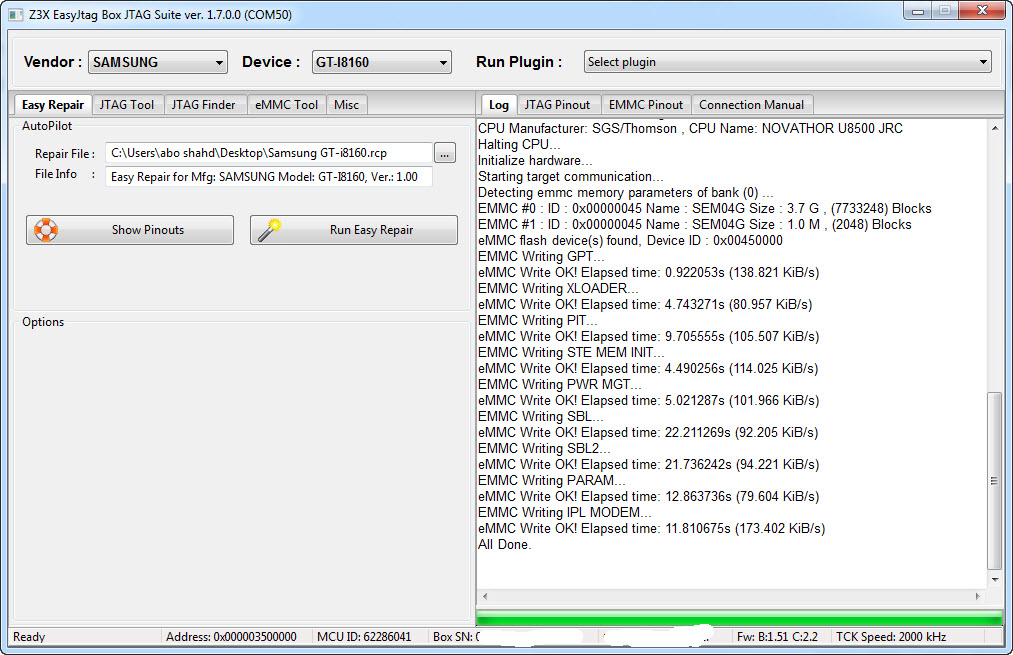
Task: Switch to the JTAG Tool tab
Action: [x=127, y=105]
